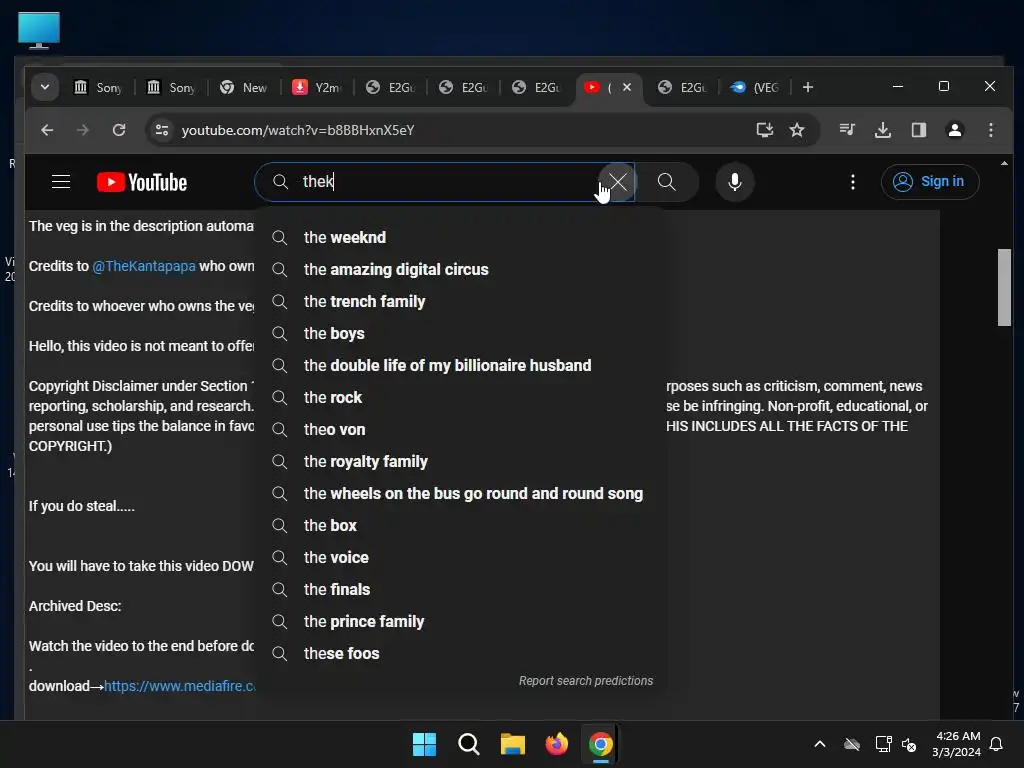The image size is (1024, 768).
Task: Choose suggestion 'the rock'
Action: coord(460,397)
